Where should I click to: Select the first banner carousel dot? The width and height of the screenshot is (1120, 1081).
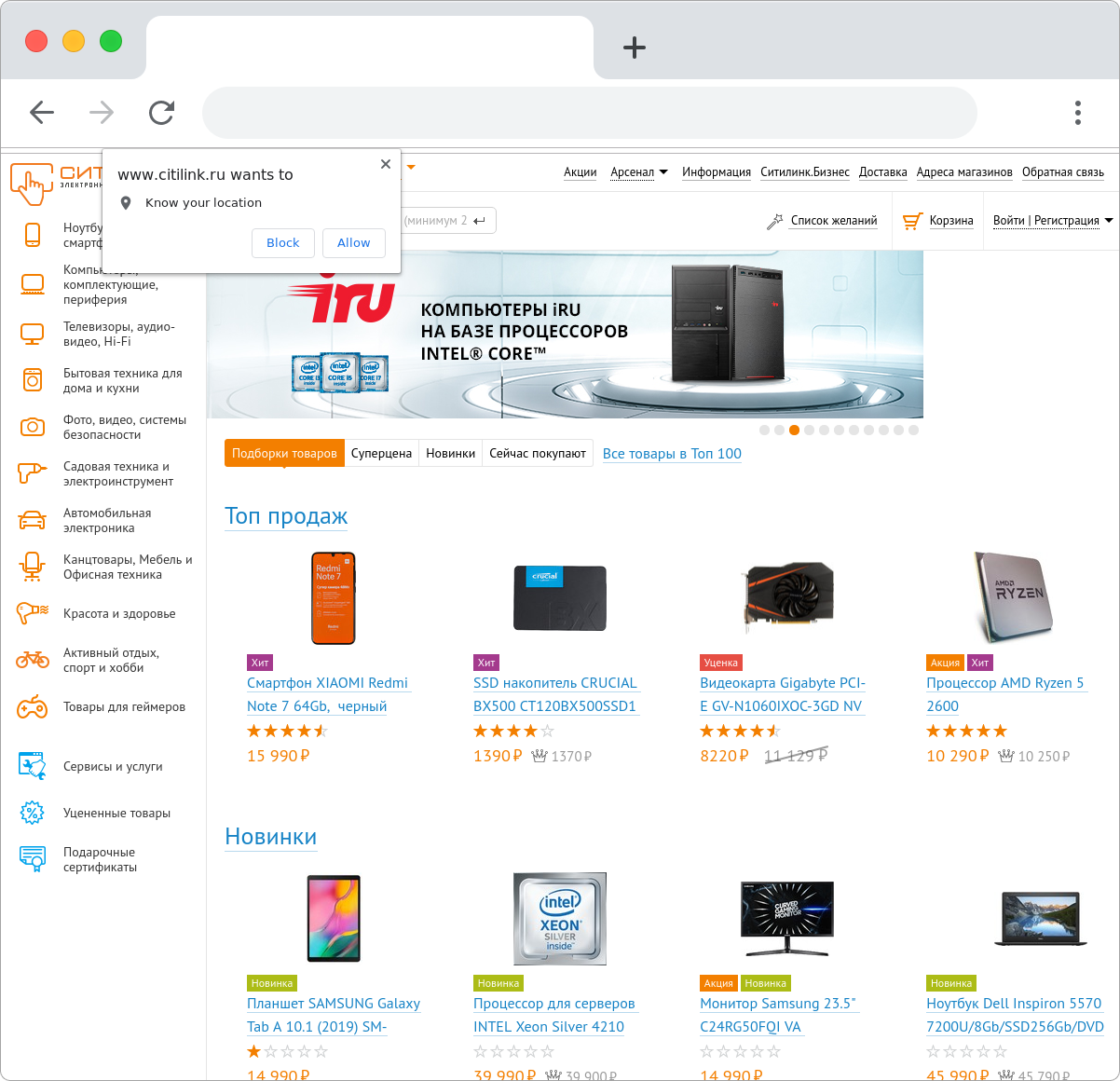tap(764, 431)
